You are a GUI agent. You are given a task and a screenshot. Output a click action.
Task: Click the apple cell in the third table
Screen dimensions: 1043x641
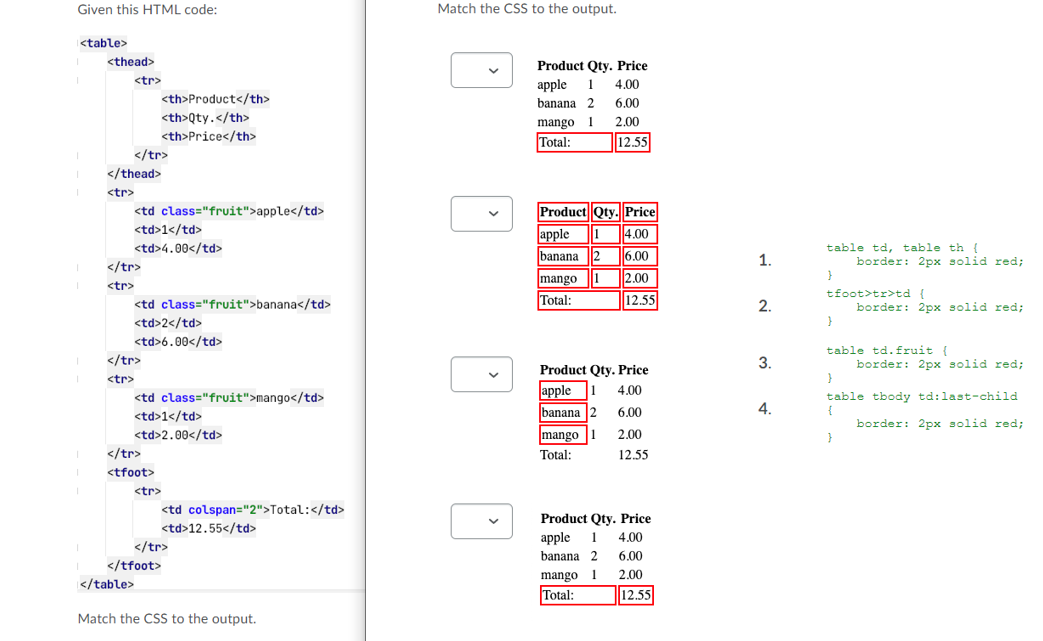coord(562,390)
